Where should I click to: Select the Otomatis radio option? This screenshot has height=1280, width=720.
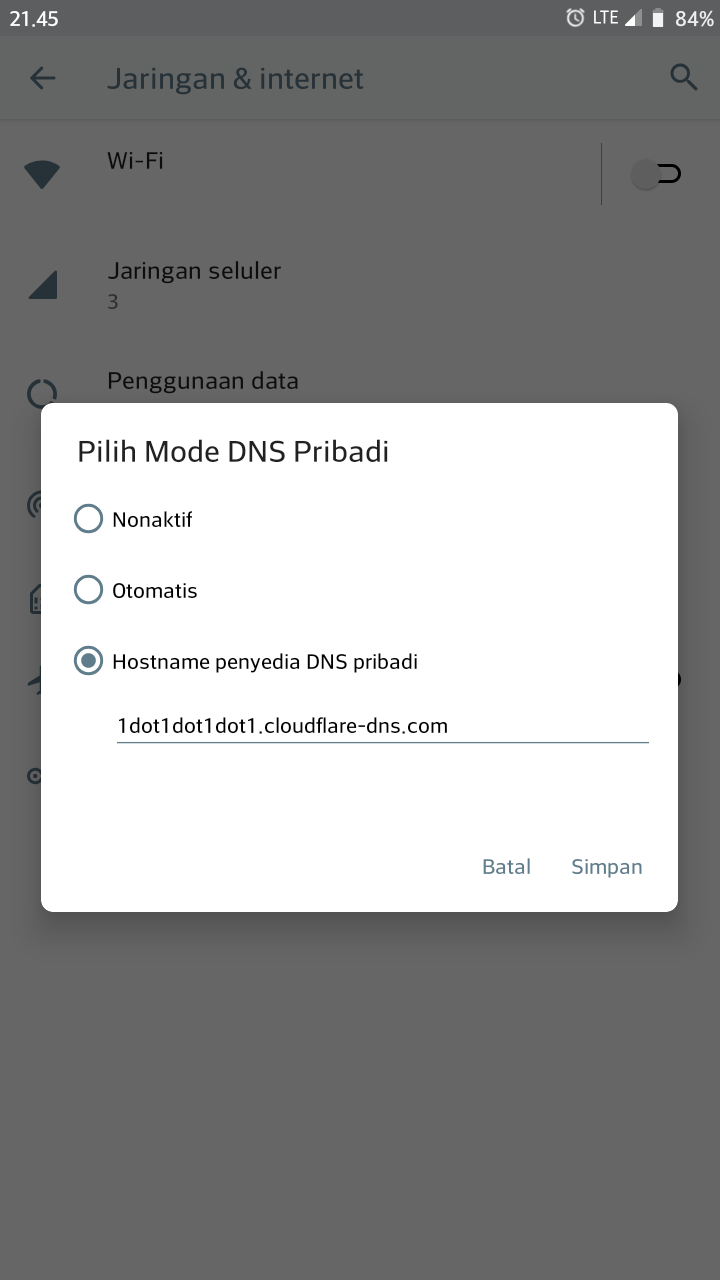89,590
